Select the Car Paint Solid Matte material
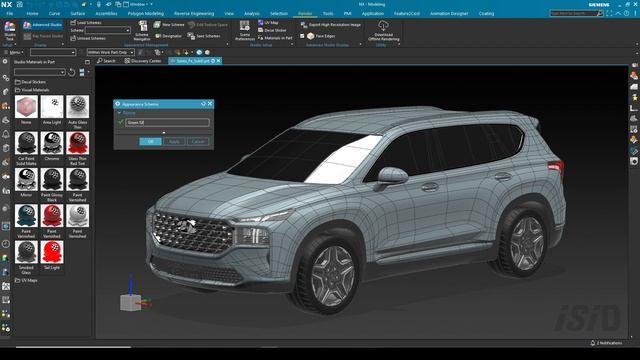 26,143
